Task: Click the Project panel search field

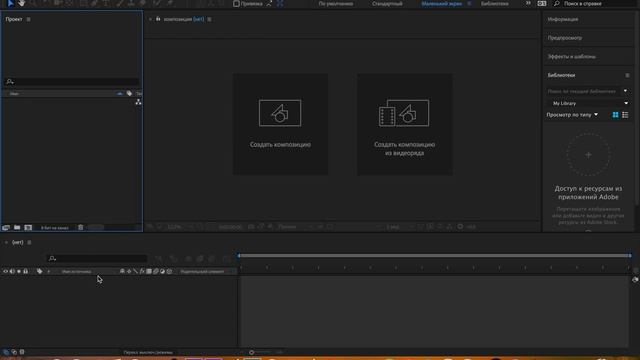Action: [72, 82]
